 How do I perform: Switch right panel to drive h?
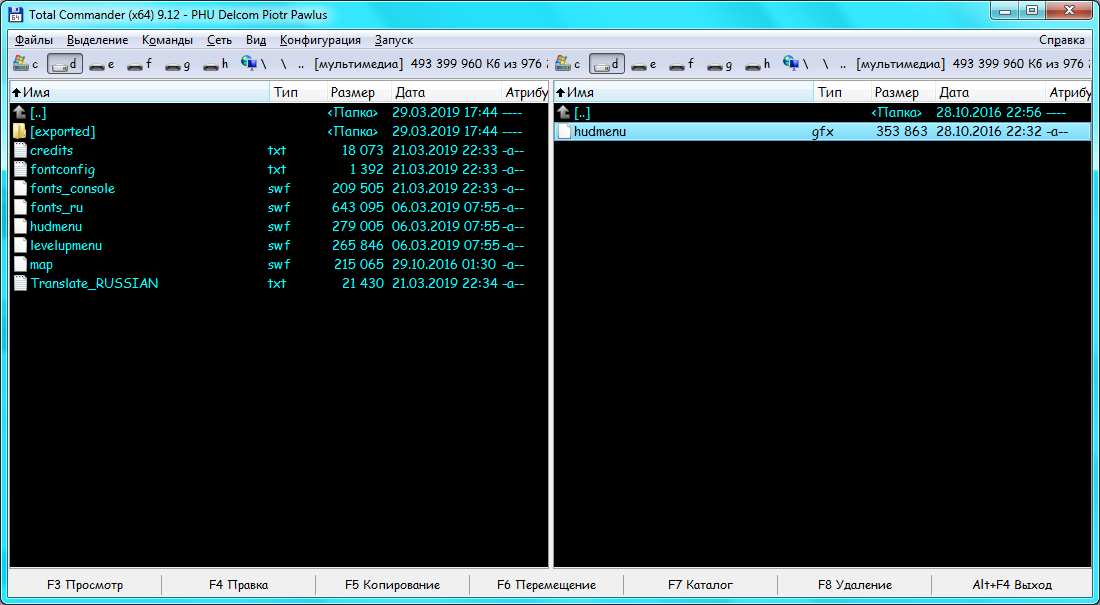(759, 64)
